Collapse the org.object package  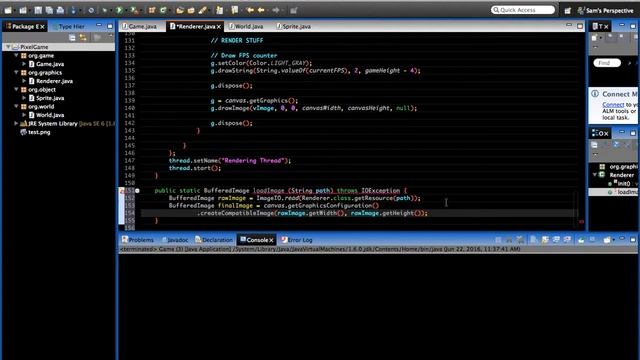(16, 90)
